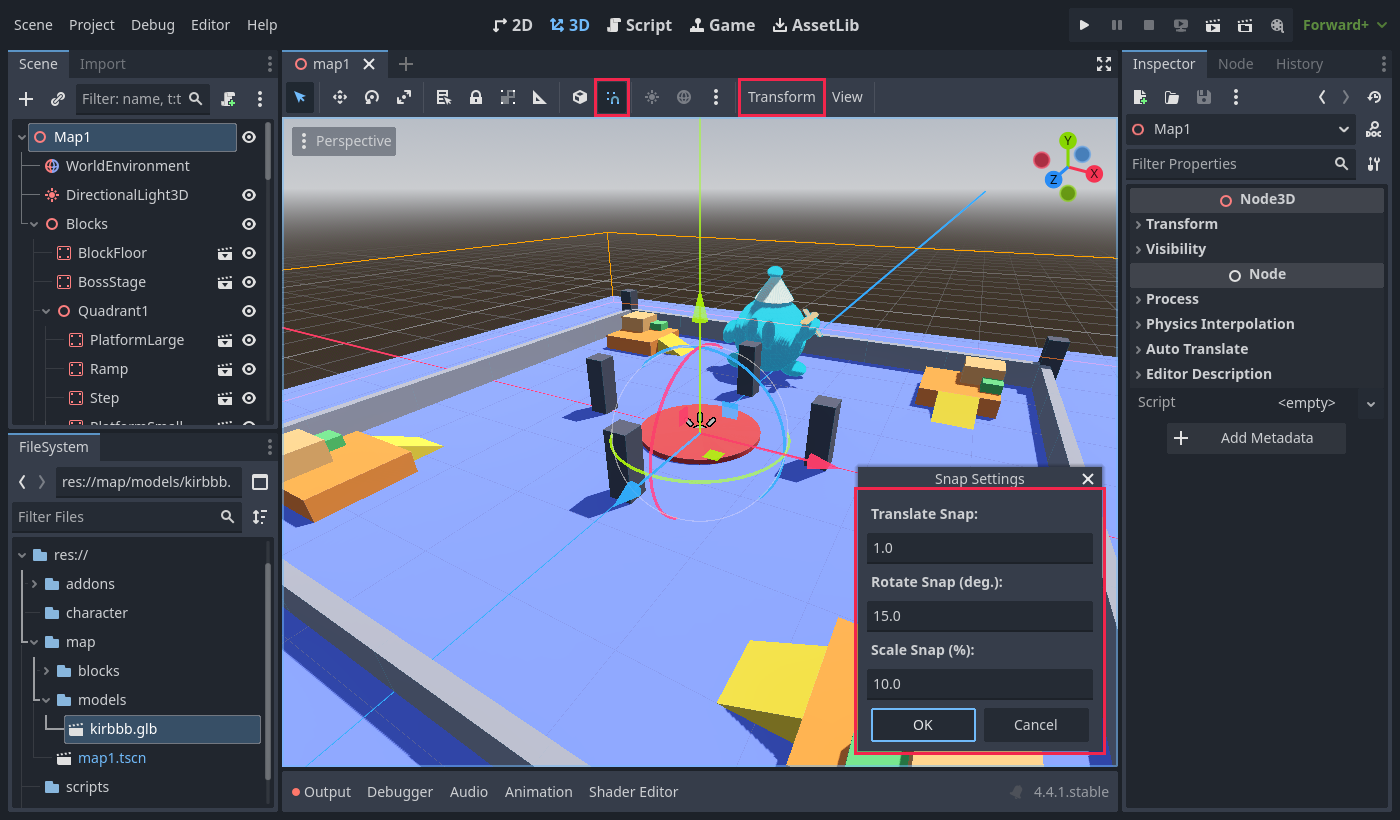Screen dimensions: 1400x820
Task: Open object history in Inspector
Action: click(x=1374, y=97)
